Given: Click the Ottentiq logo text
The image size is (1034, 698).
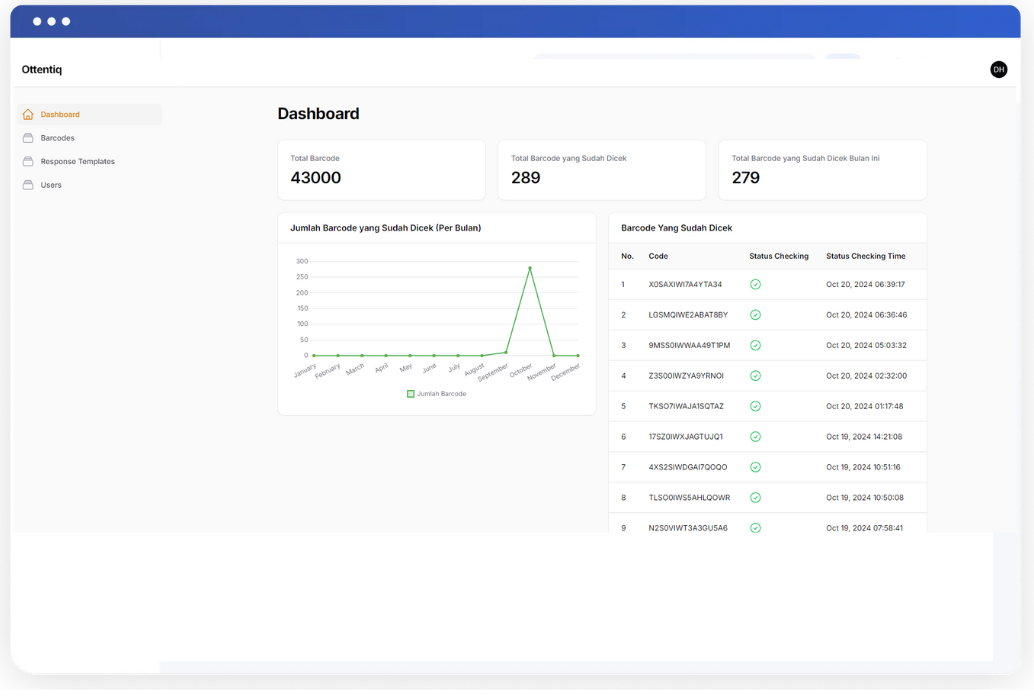Looking at the screenshot, I should click(42, 70).
